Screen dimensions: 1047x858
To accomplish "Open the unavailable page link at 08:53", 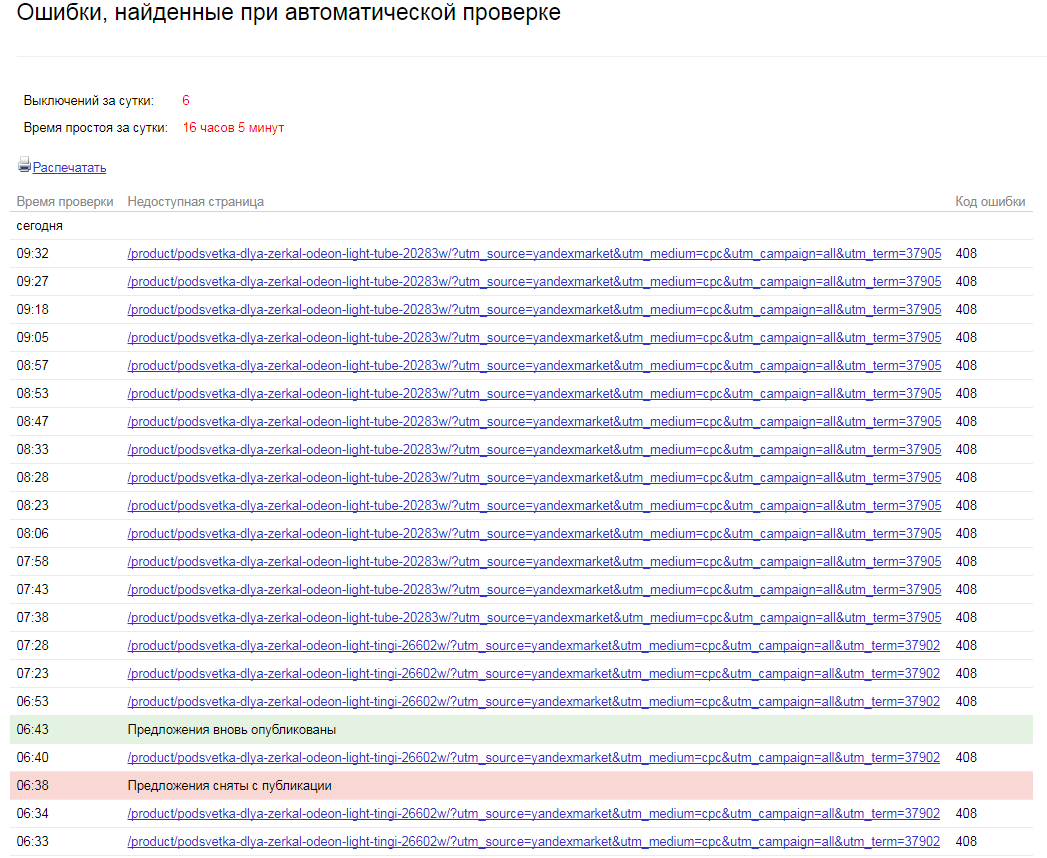I will (x=534, y=394).
